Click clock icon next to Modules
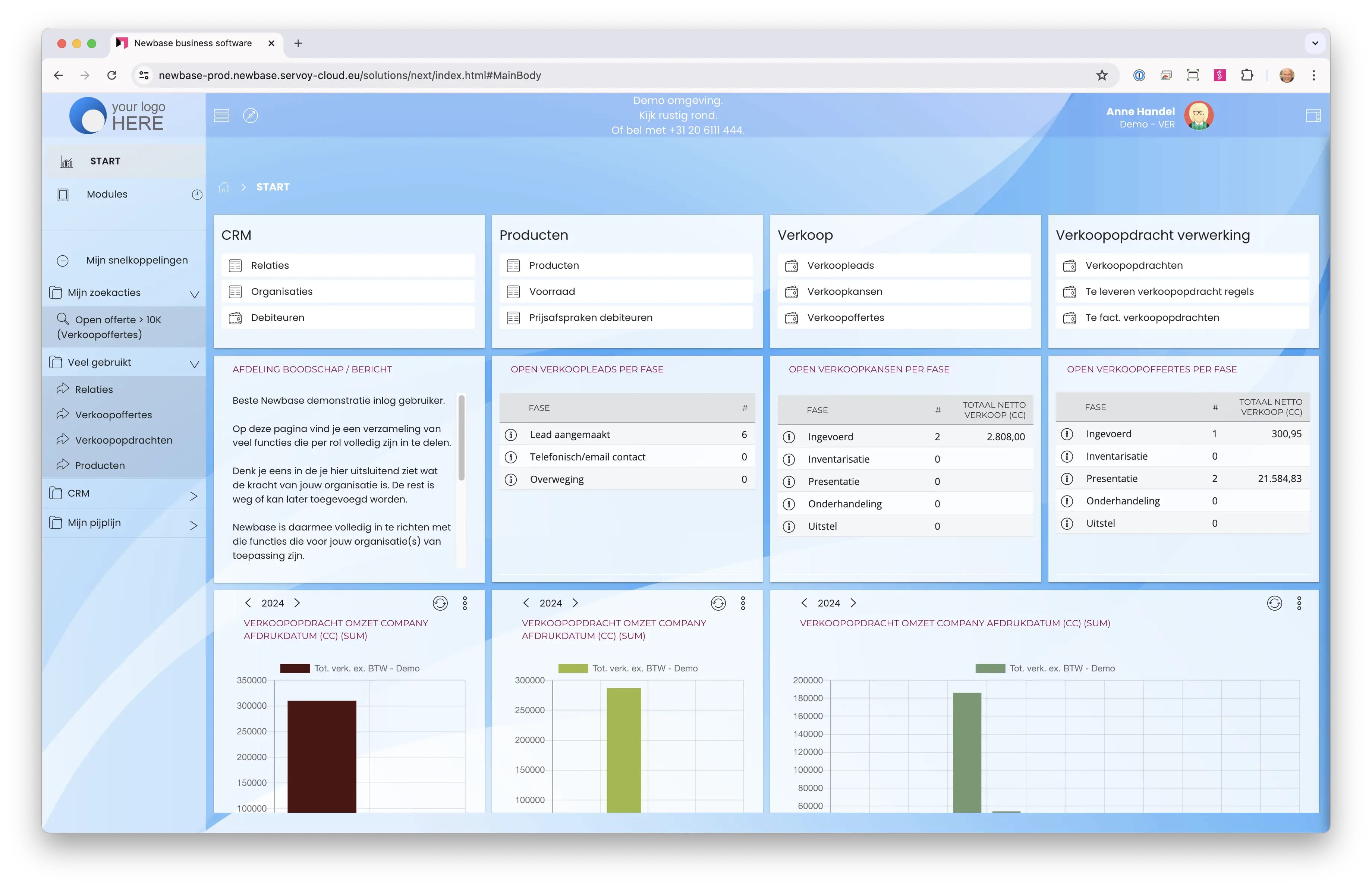 point(196,194)
